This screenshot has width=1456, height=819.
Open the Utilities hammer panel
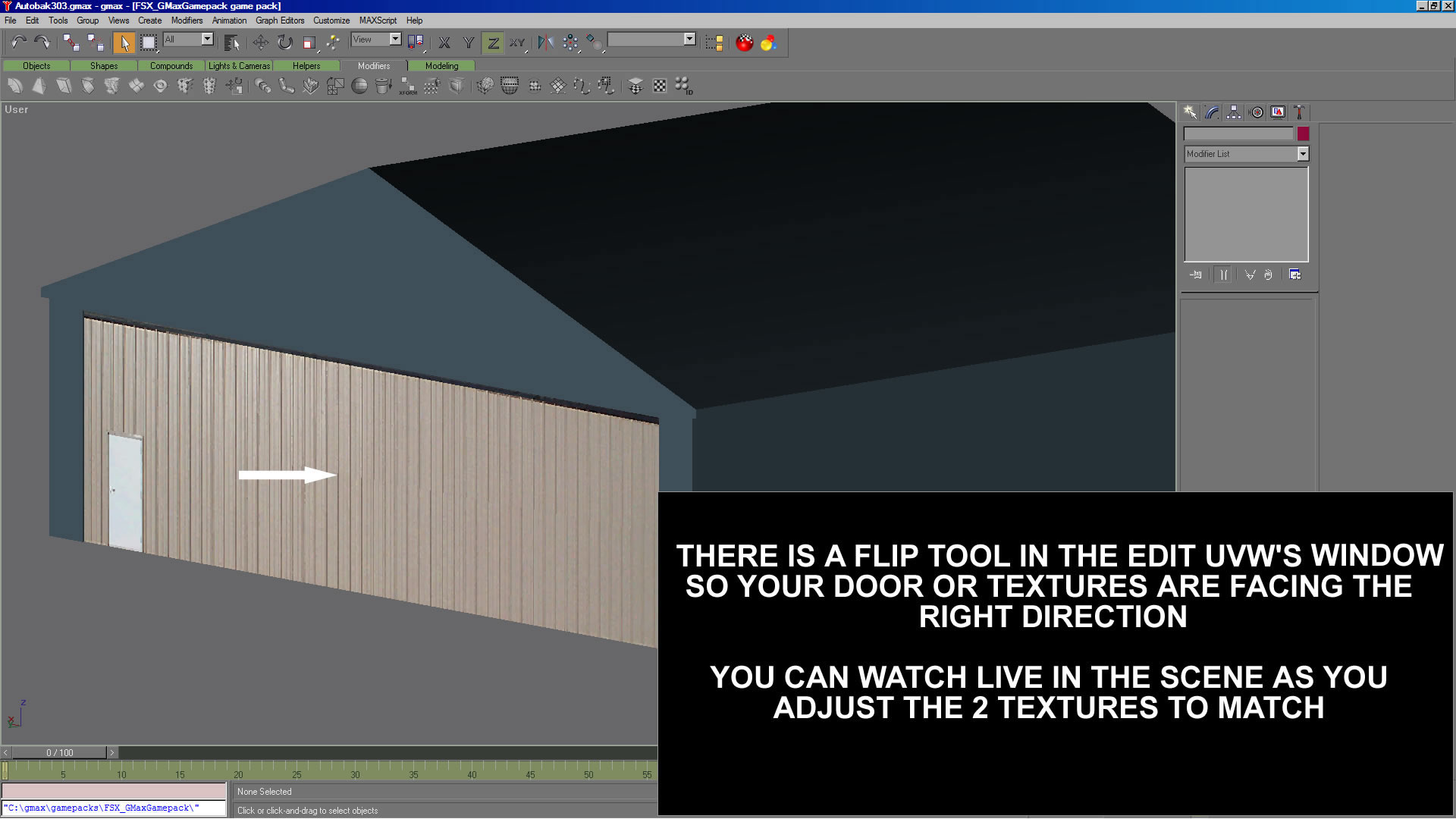(x=1299, y=112)
